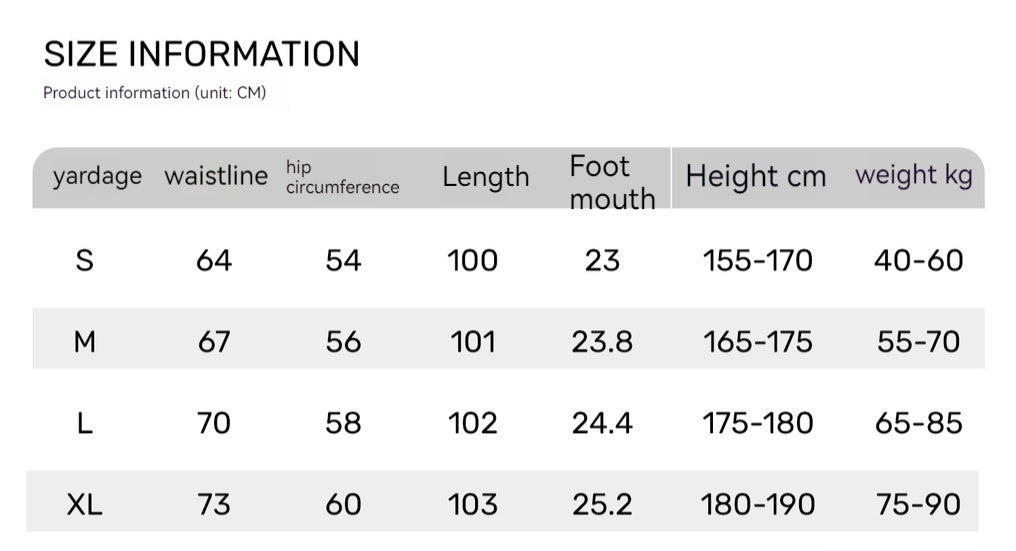Click the Length column header
The height and width of the screenshot is (551, 1016).
486,177
